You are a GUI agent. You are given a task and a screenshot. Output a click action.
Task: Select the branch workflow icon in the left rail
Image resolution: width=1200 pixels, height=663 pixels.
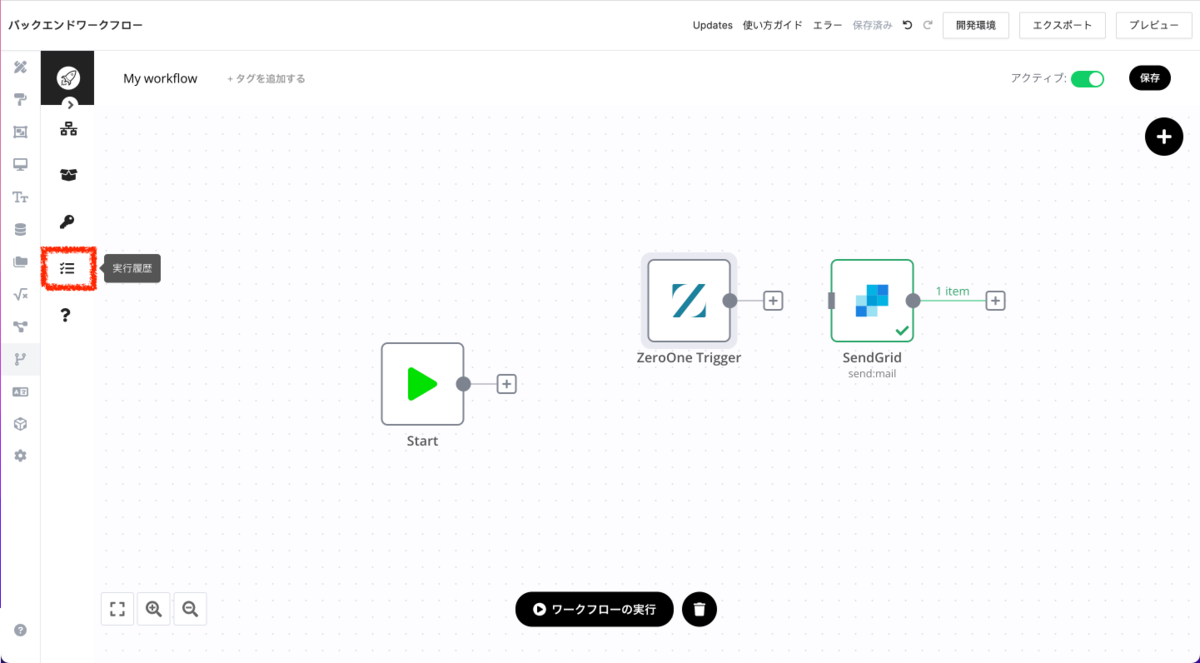click(20, 359)
